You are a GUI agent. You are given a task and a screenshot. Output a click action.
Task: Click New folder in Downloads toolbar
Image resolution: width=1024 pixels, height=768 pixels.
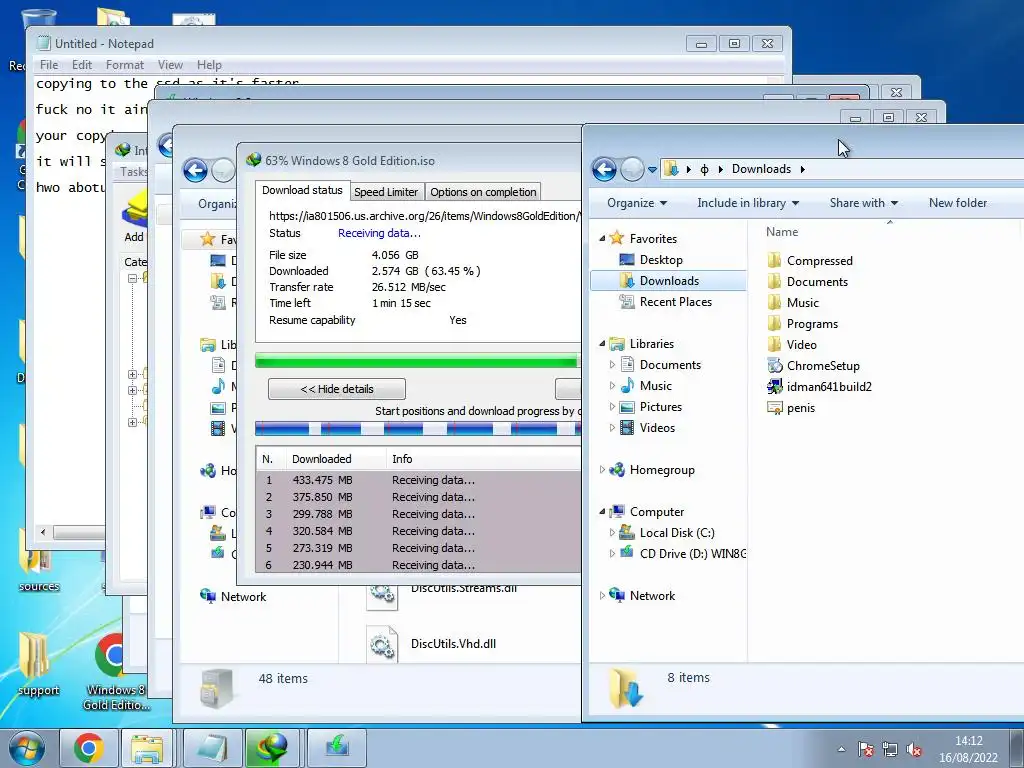tap(957, 203)
